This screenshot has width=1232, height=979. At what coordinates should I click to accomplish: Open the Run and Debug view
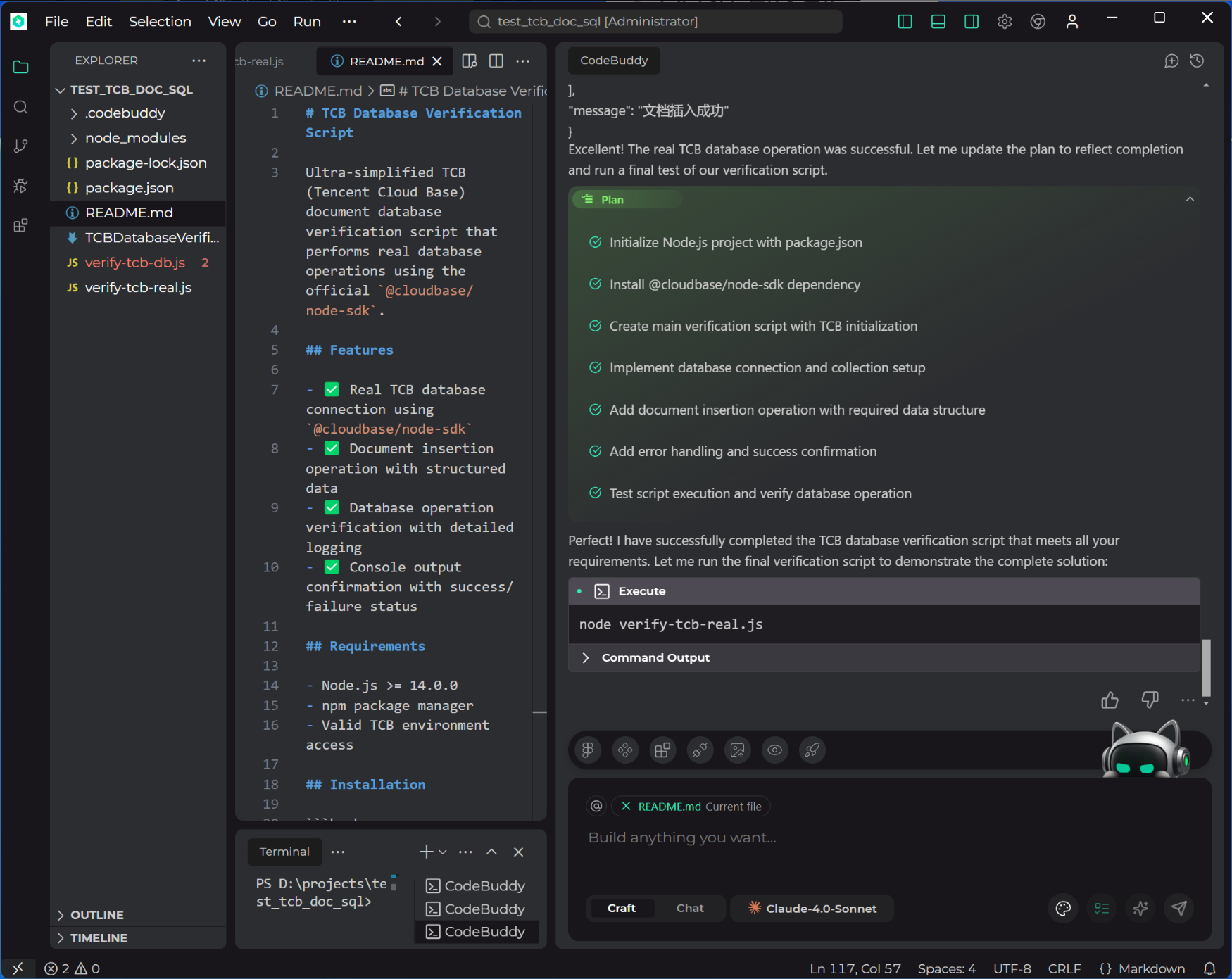click(x=20, y=186)
